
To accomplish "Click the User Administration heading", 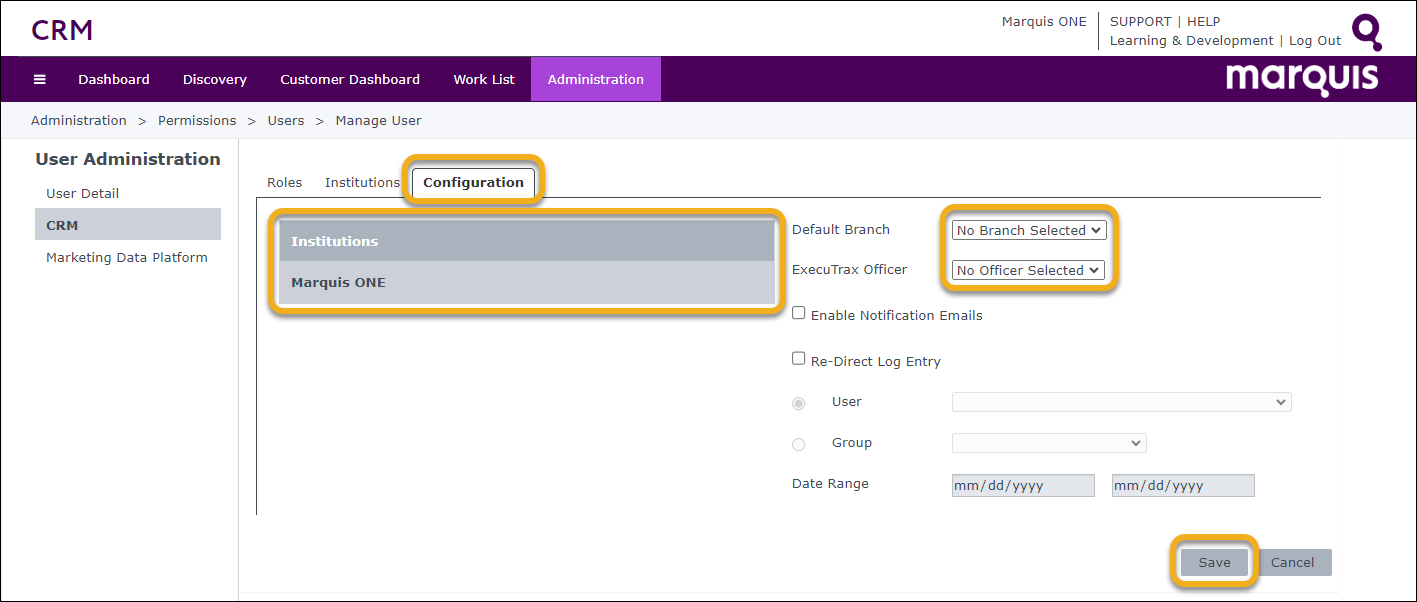I will 128,159.
